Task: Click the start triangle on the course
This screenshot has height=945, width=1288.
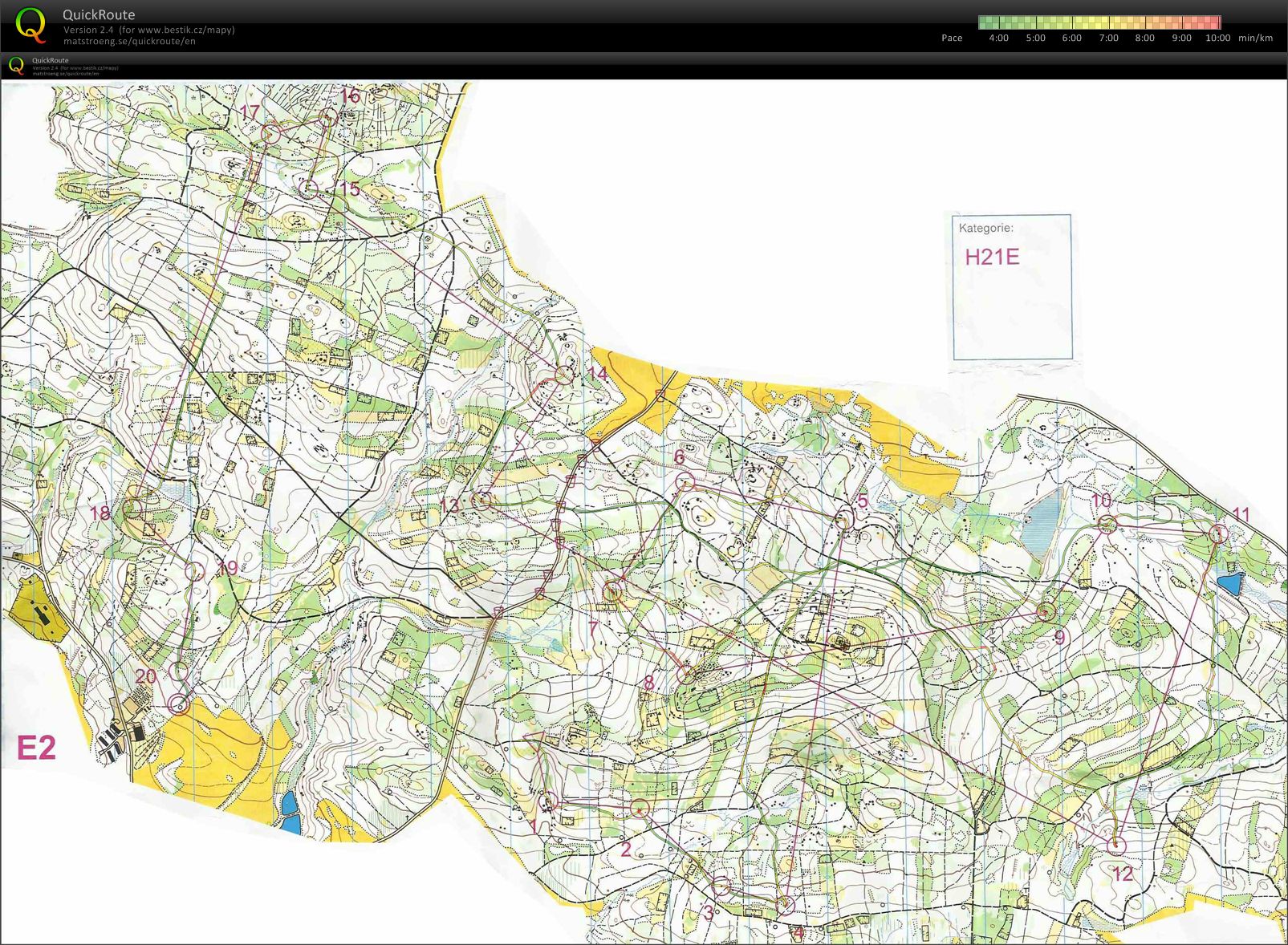Action: (x=534, y=740)
